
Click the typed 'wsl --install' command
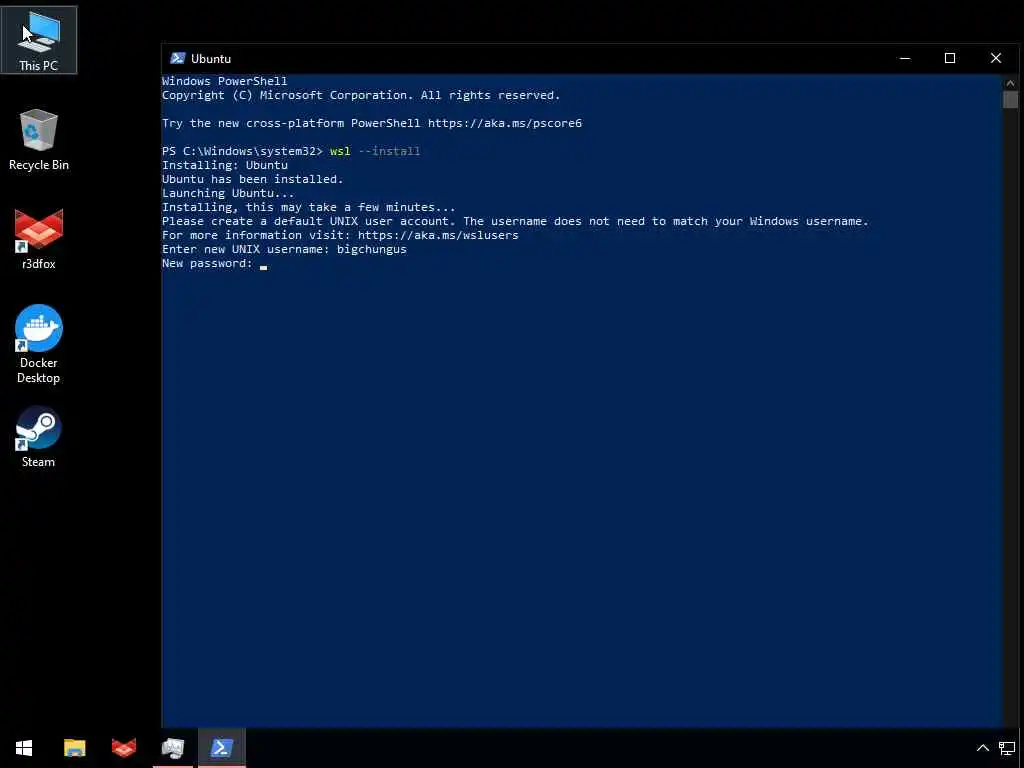coord(375,151)
